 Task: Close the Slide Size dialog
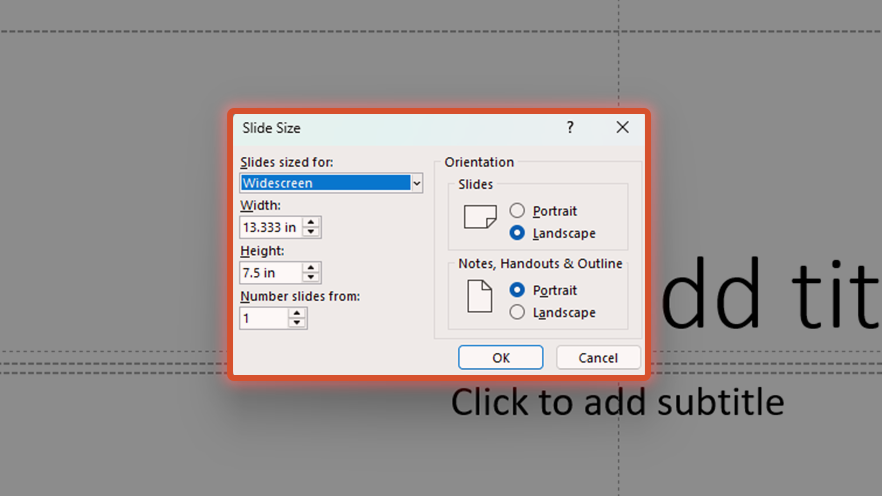tap(622, 128)
